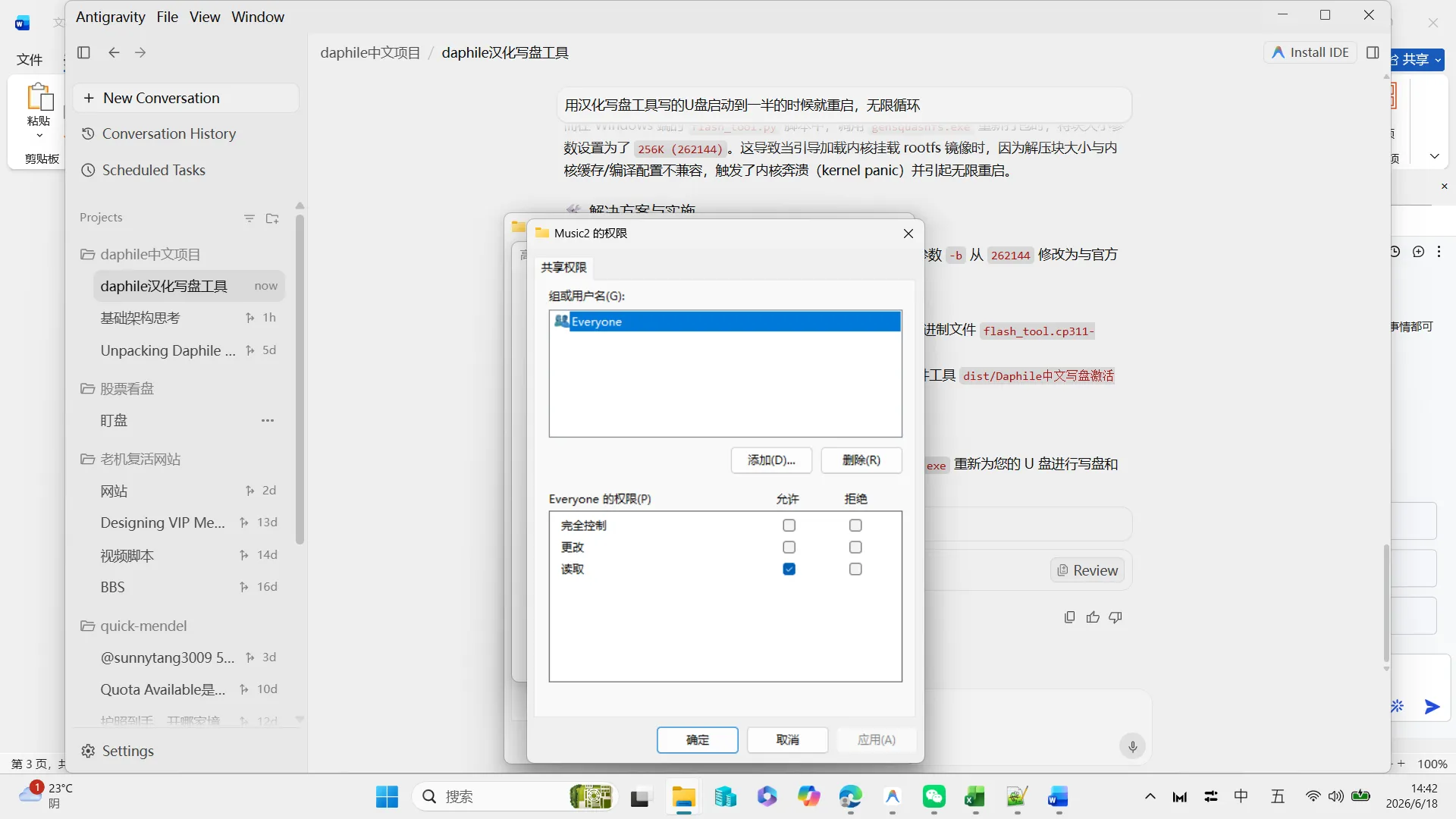Give the response a thumbs up
The image size is (1456, 819).
pyautogui.click(x=1093, y=617)
